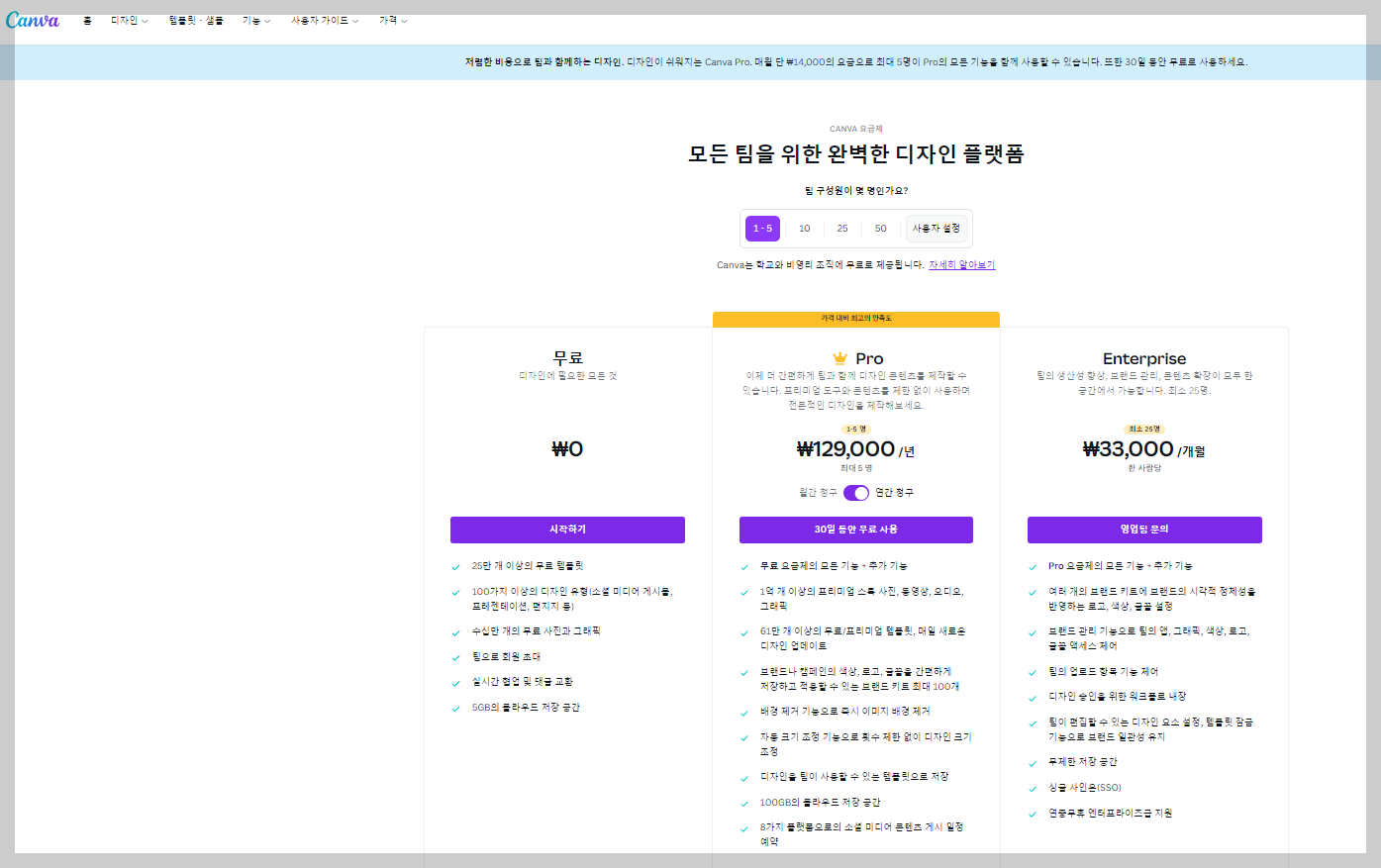Screen dimensions: 1381x868
Task: Choose the 사용자 설정 team size option
Action: point(937,229)
